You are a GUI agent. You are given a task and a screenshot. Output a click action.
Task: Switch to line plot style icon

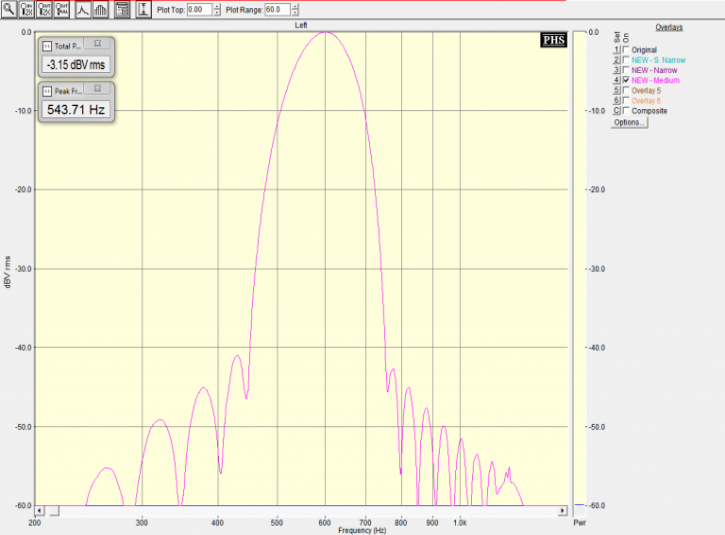(83, 9)
